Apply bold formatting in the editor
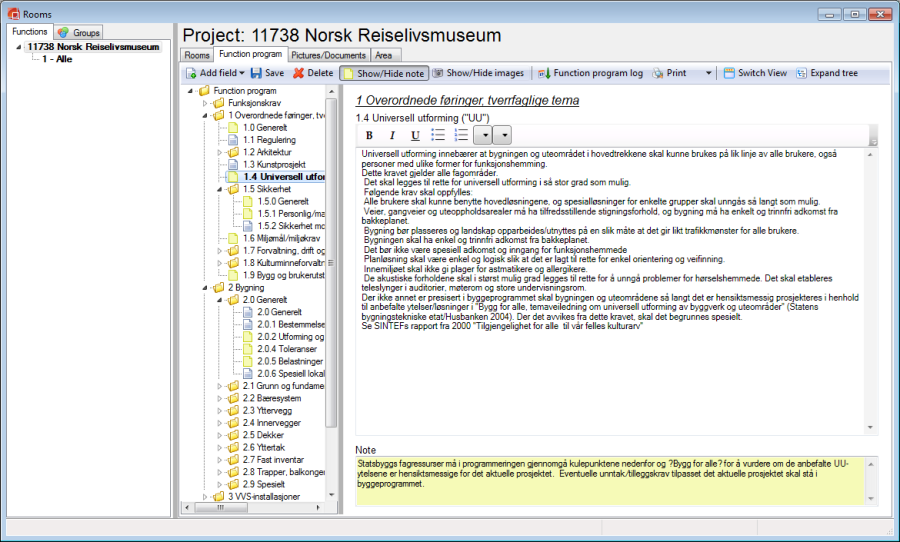The height and width of the screenshot is (542, 900). pyautogui.click(x=369, y=135)
